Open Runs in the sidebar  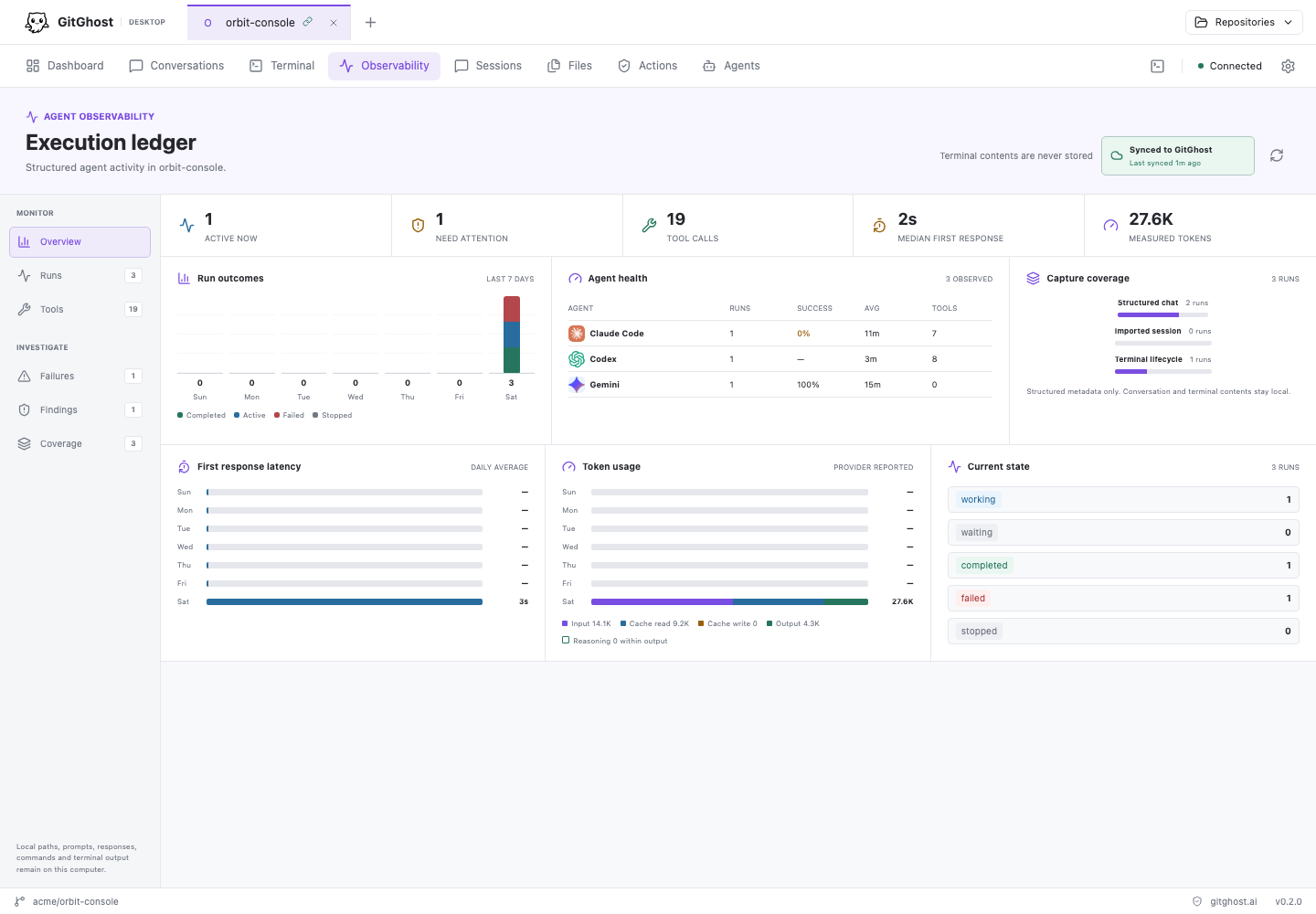point(80,276)
